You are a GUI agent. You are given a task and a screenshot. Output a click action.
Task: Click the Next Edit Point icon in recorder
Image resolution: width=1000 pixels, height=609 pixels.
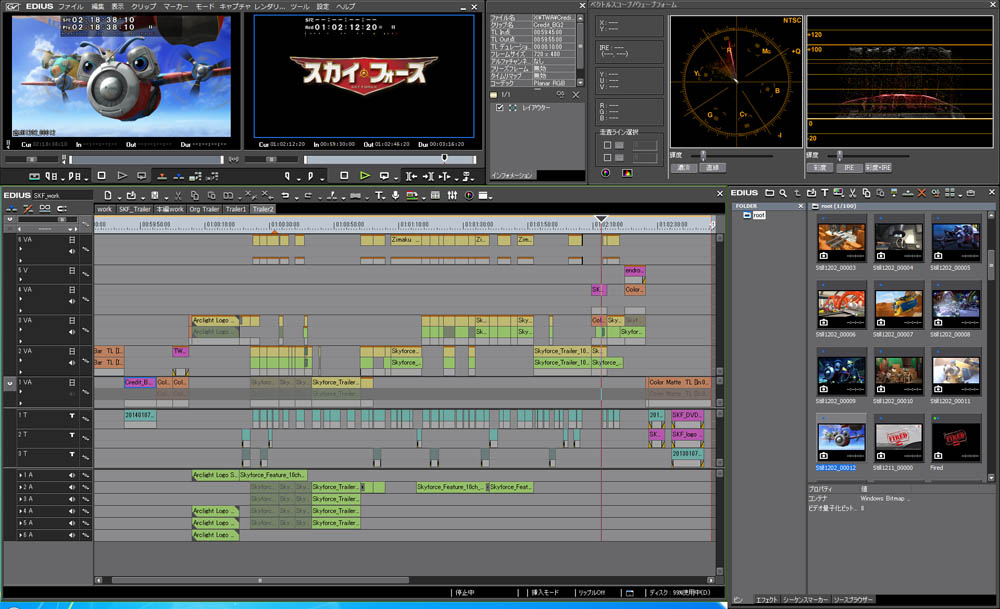[x=428, y=176]
